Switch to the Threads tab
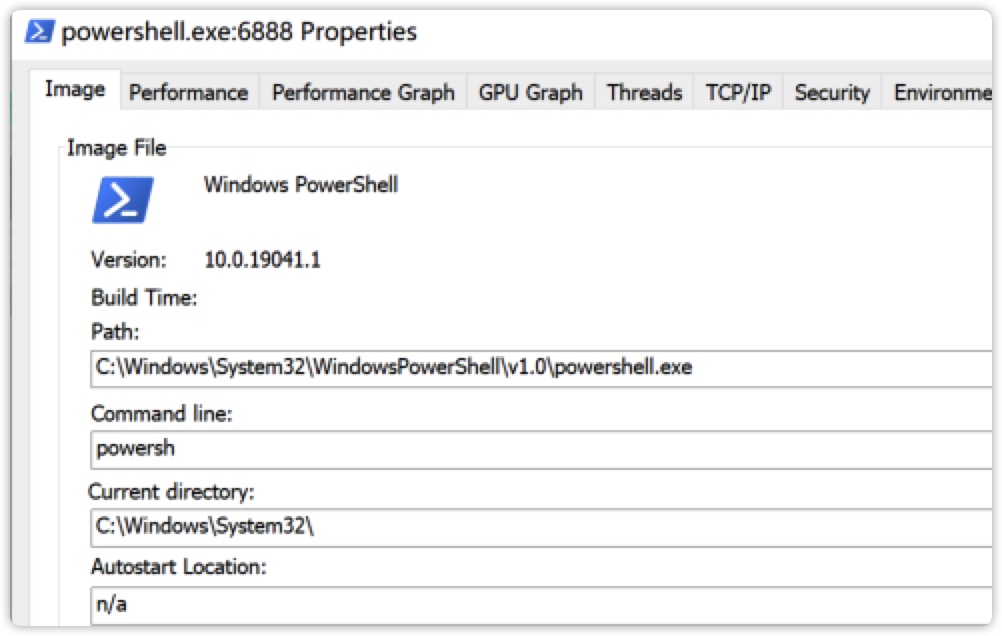Viewport: 1002px width, 636px height. click(644, 93)
